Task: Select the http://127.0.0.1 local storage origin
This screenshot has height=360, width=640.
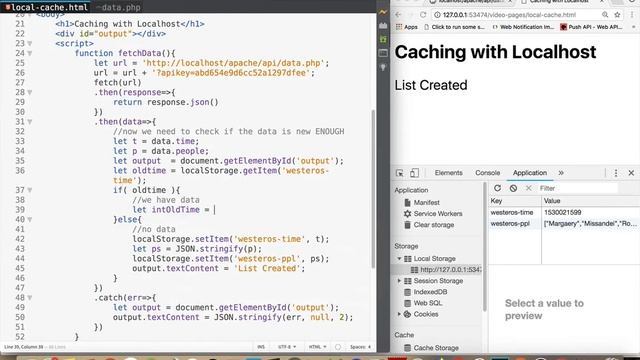Action: pos(446,270)
